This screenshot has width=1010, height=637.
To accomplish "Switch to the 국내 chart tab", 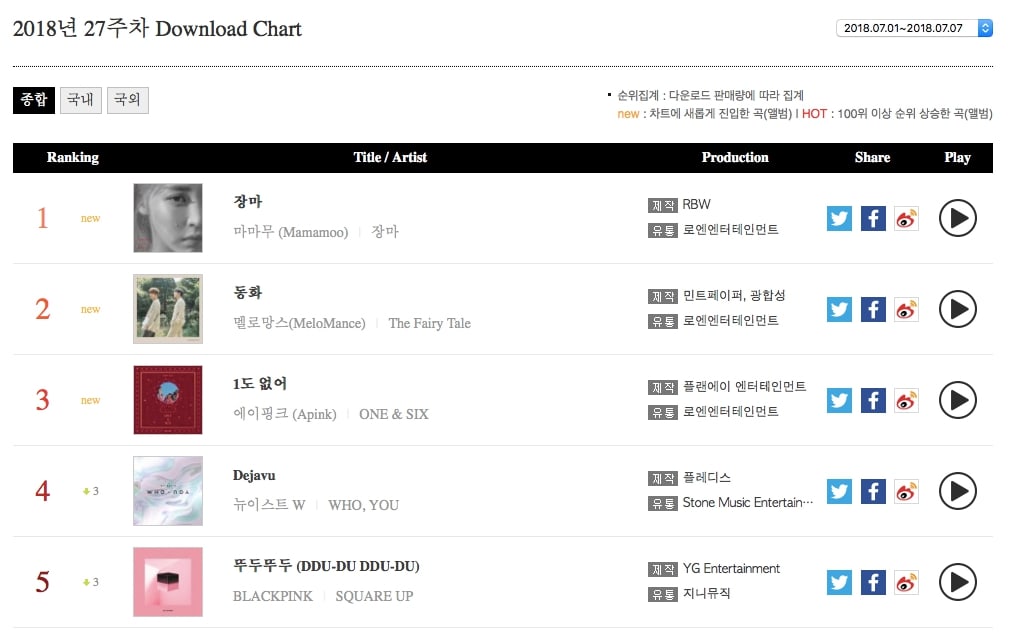I will (80, 100).
